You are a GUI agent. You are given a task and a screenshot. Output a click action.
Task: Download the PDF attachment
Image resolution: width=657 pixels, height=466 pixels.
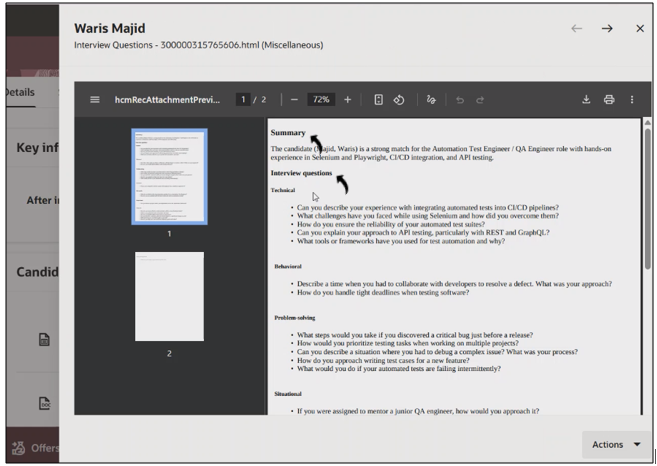586,100
